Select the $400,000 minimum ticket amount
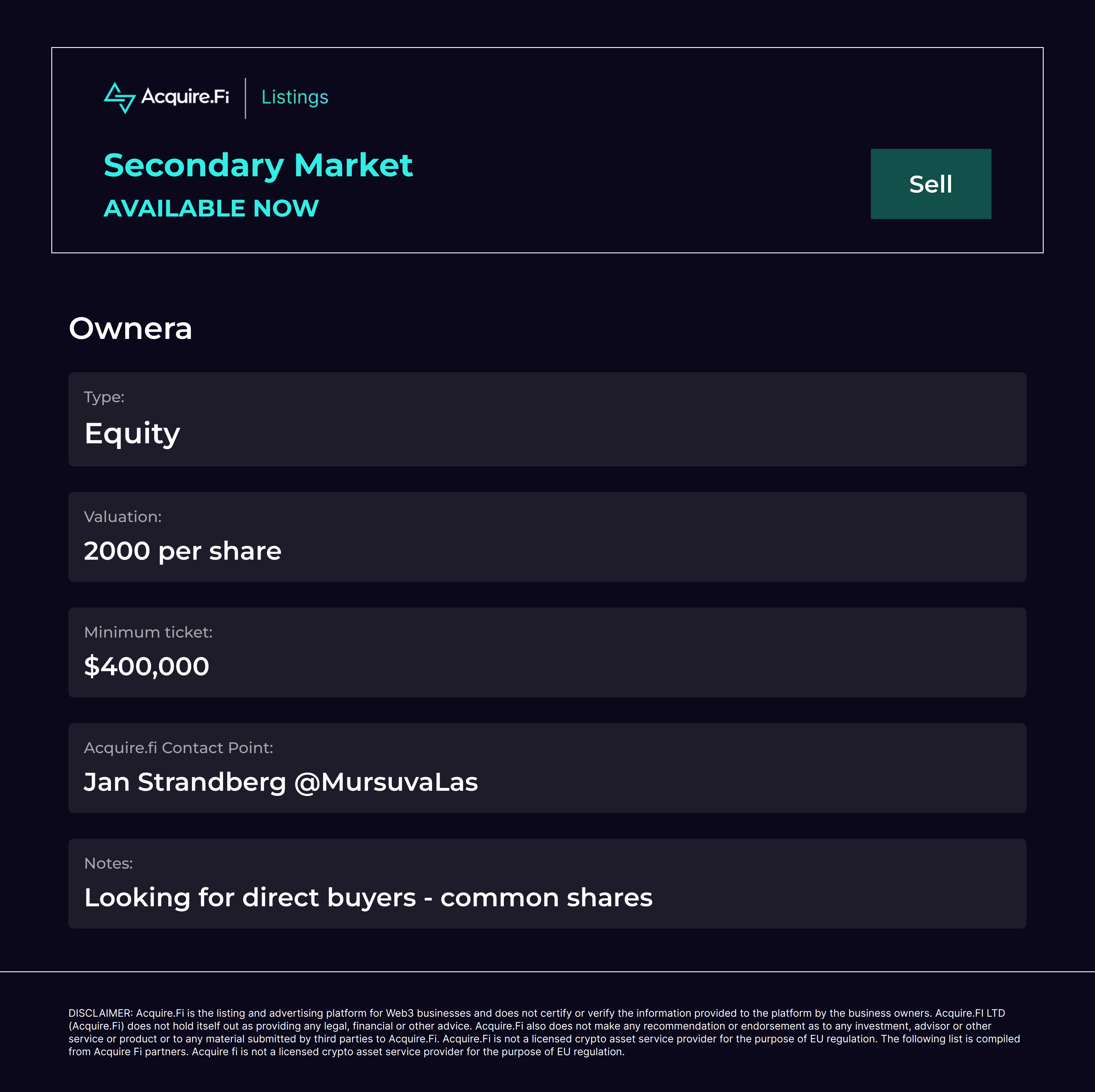The image size is (1095, 1092). coord(146,667)
